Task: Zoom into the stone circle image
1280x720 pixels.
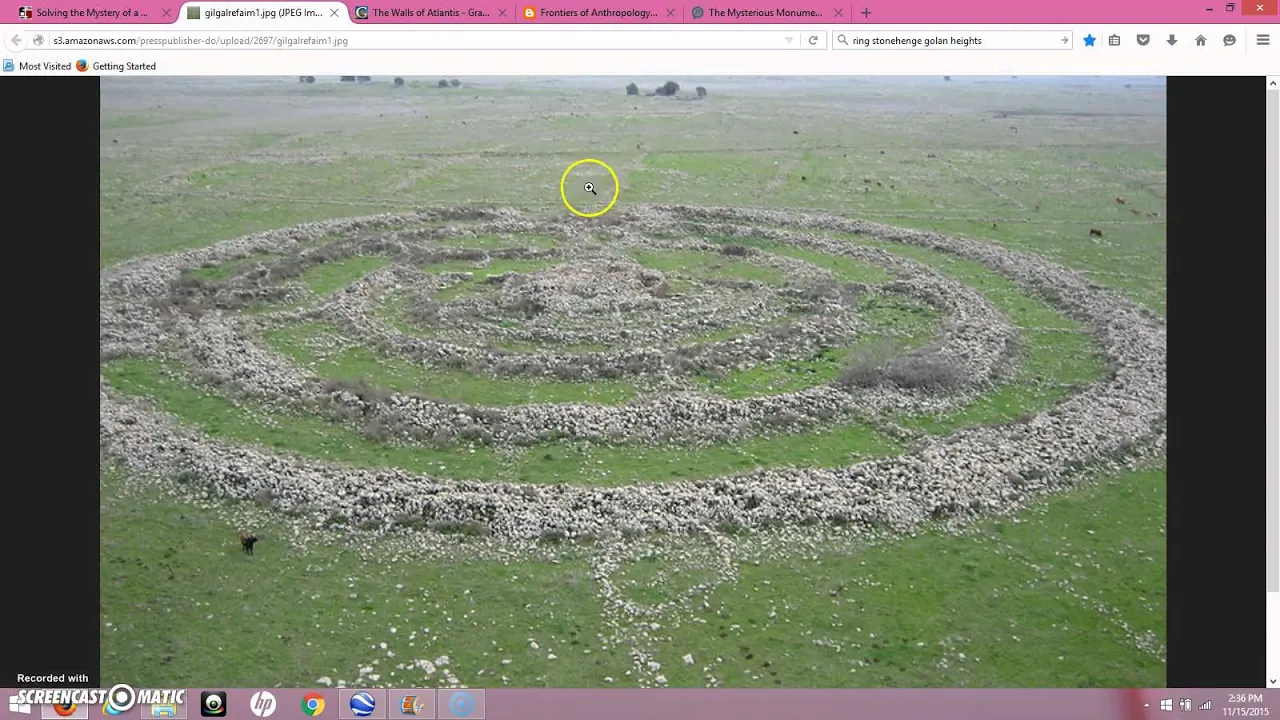Action: point(633,381)
